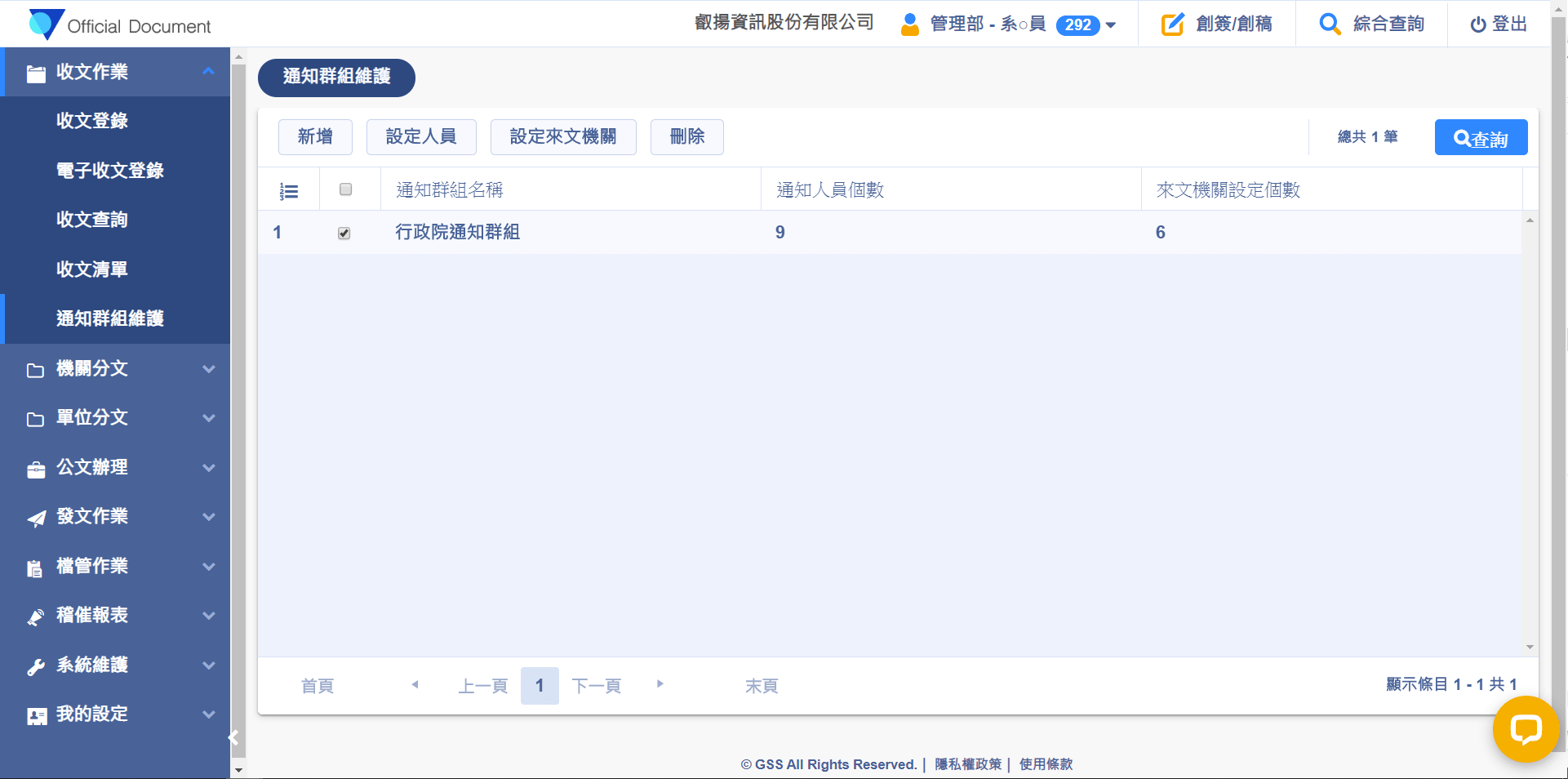Click the 創簽/創稿 edit pencil icon
Image resolution: width=1568 pixels, height=779 pixels.
pyautogui.click(x=1172, y=24)
